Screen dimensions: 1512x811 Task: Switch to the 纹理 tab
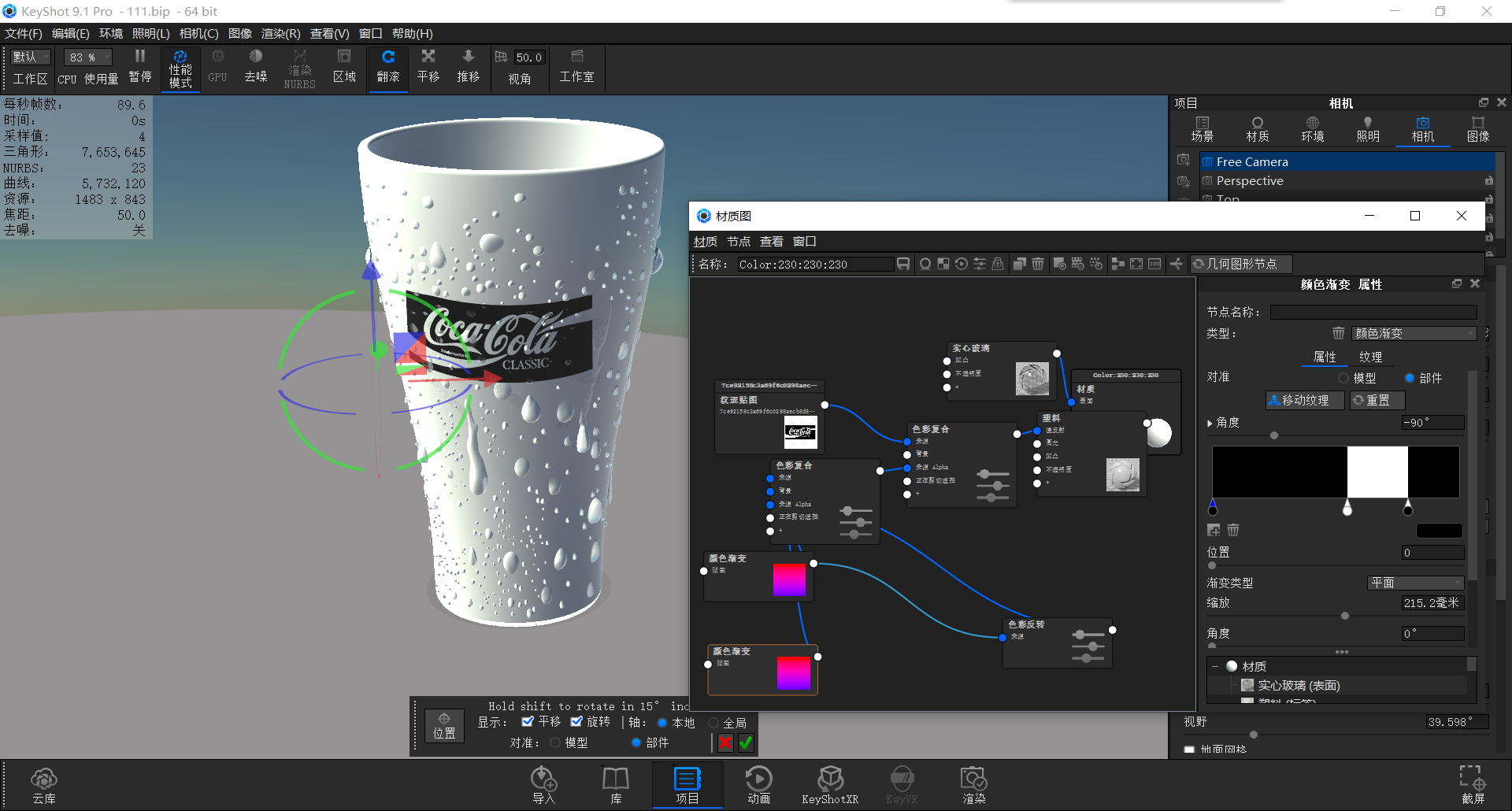[1371, 356]
